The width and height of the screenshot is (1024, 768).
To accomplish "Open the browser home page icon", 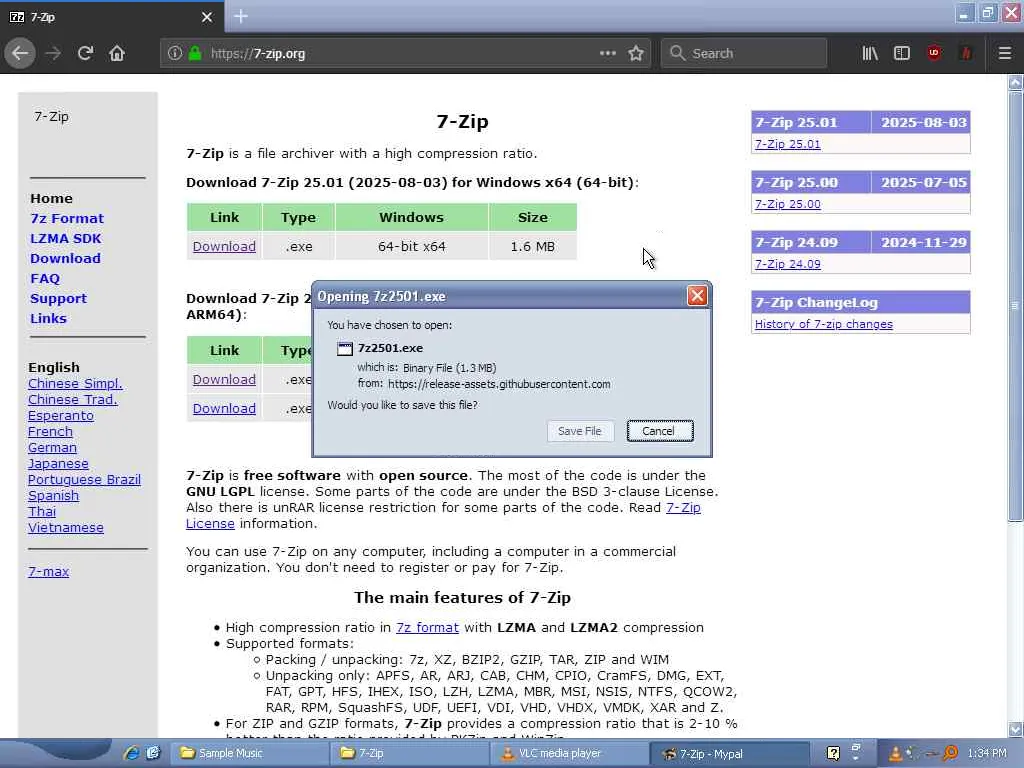I will tap(117, 53).
